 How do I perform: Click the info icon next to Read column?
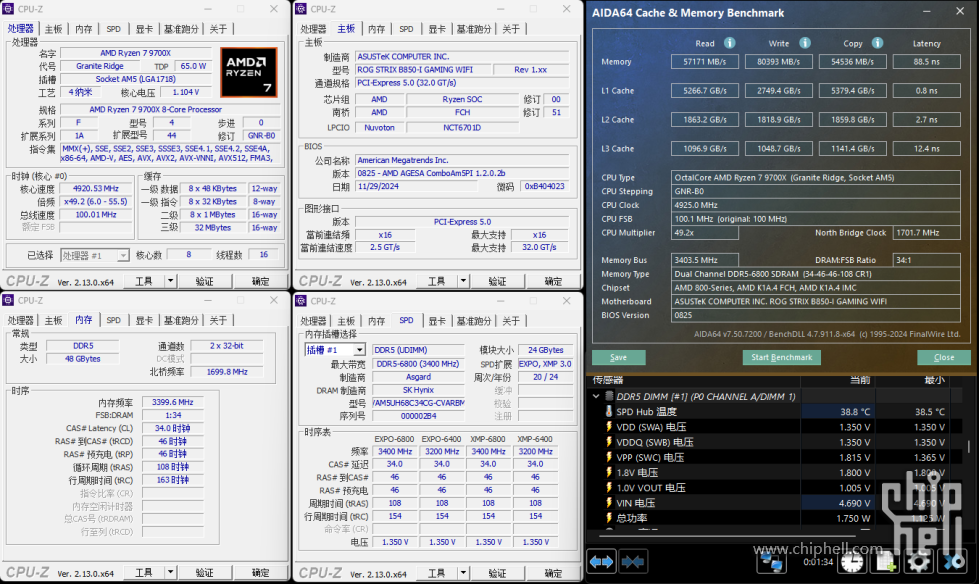(729, 43)
